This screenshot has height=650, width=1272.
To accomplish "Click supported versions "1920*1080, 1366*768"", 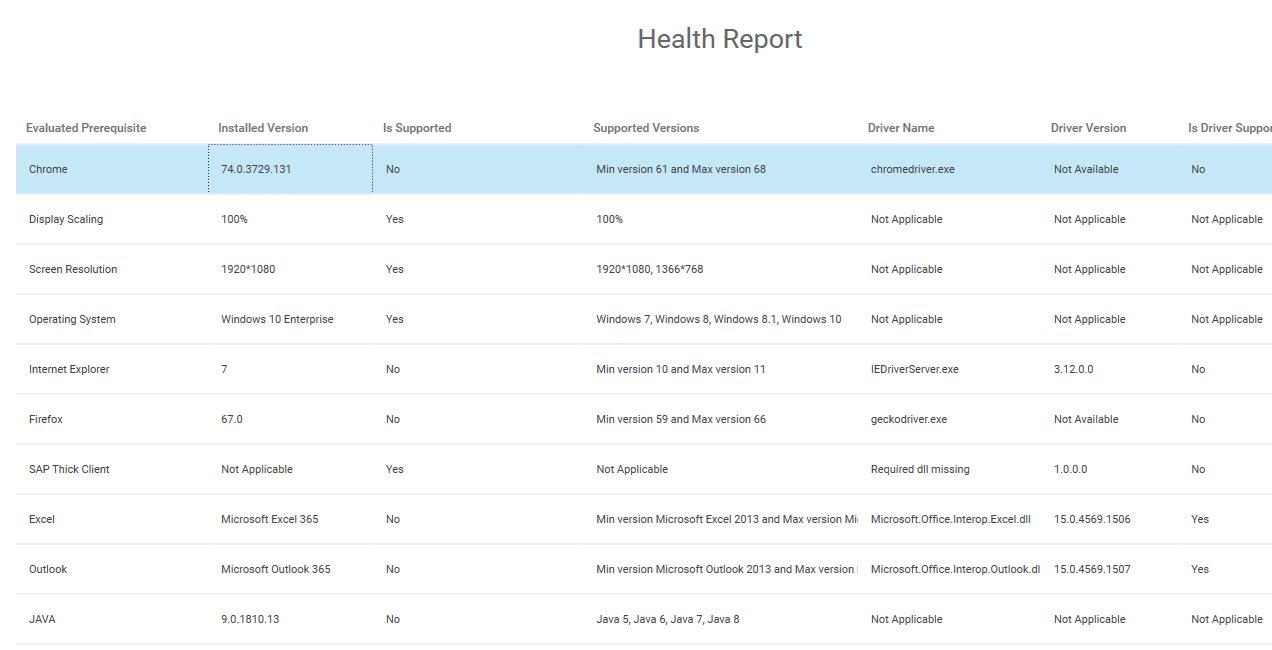I will 650,269.
